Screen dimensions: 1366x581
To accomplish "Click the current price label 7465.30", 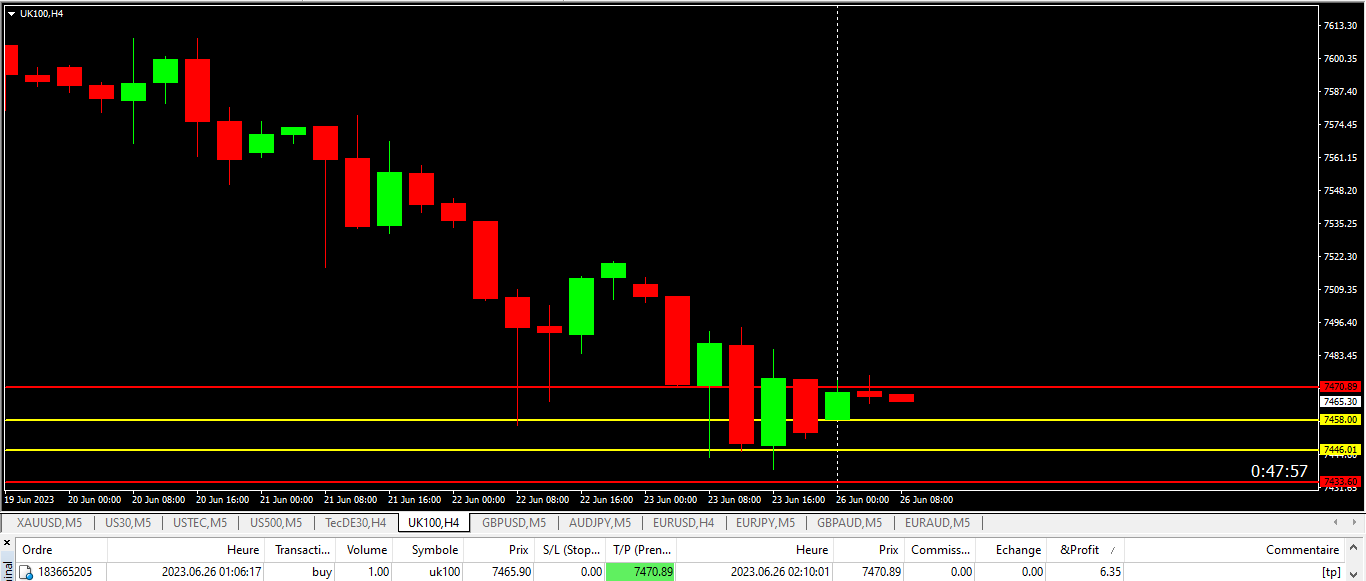I will [x=1340, y=401].
